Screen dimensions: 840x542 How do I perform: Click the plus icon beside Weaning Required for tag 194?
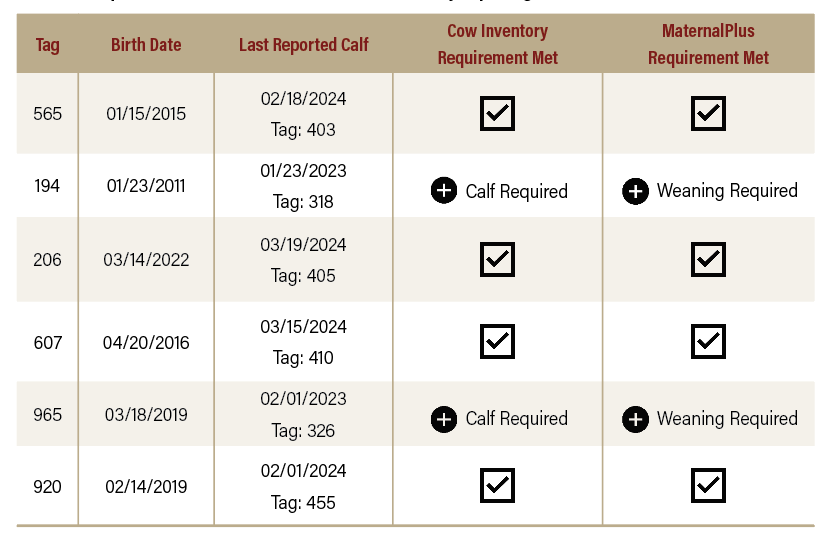pyautogui.click(x=635, y=190)
